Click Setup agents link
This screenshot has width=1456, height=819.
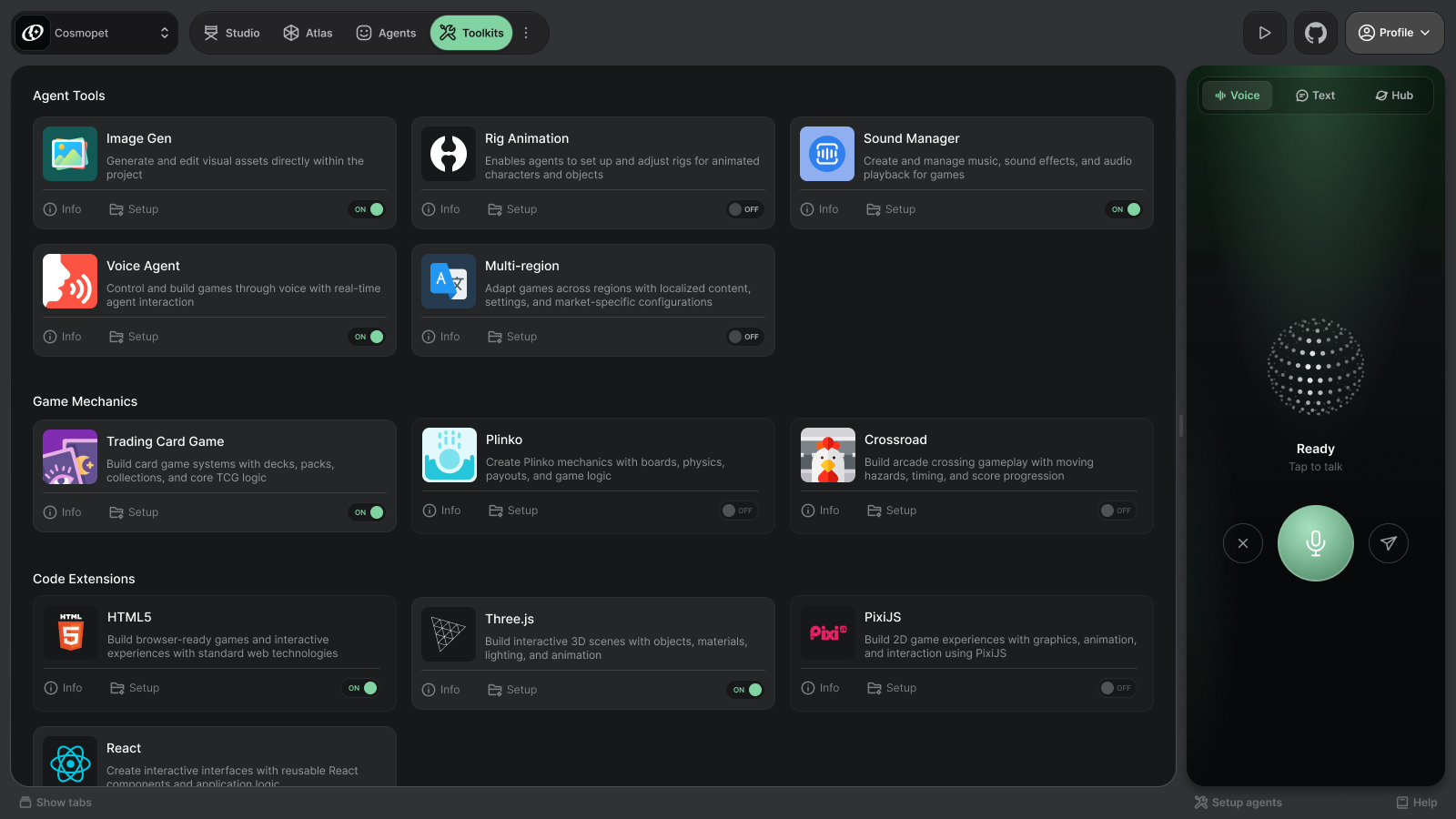click(1239, 803)
